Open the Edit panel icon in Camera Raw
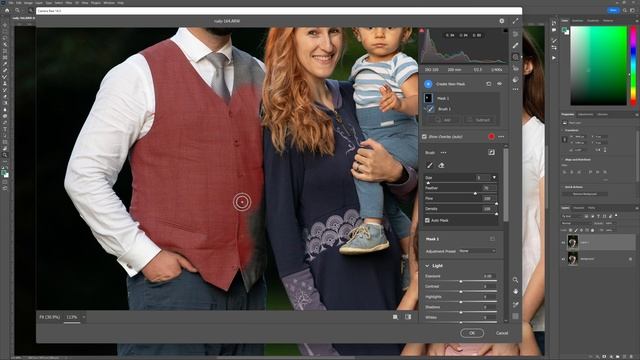 [x=516, y=34]
